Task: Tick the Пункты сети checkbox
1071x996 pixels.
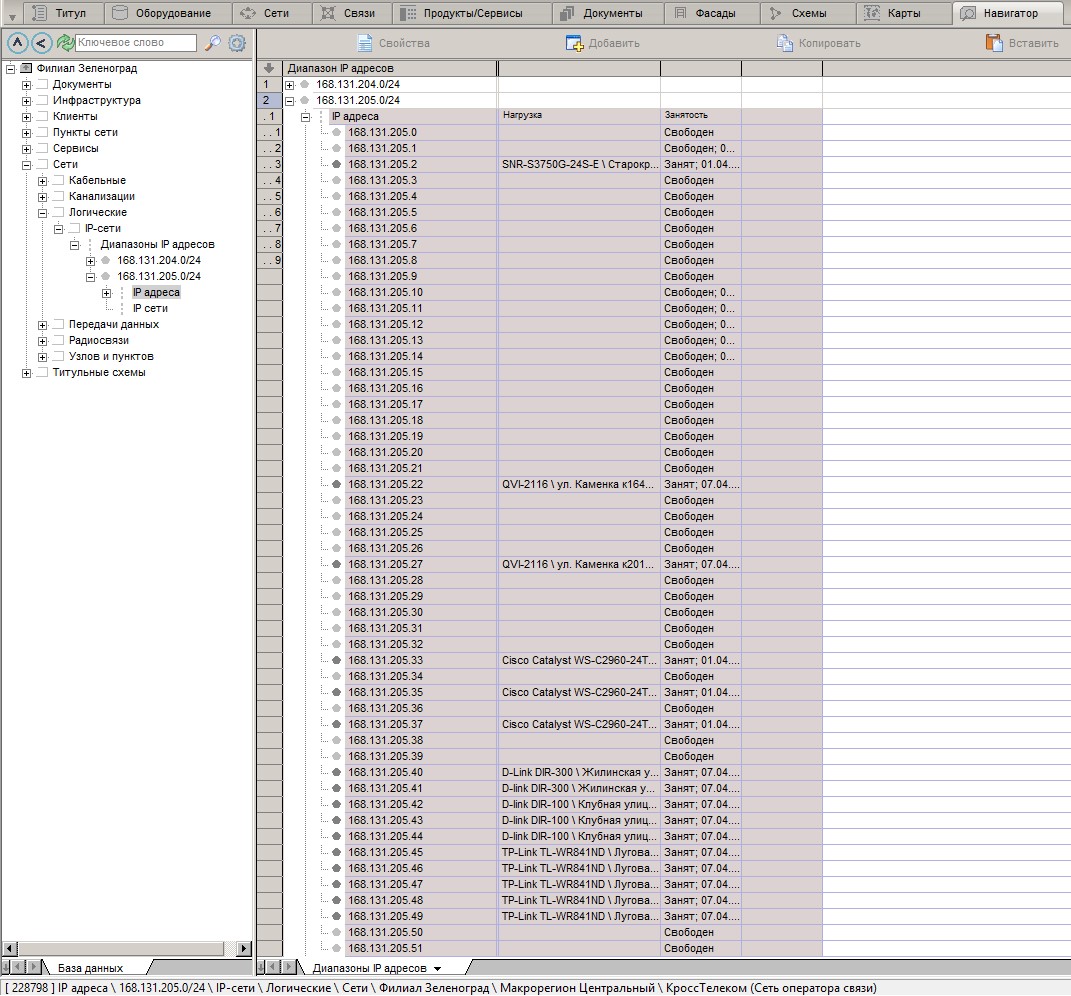Action: 42,133
